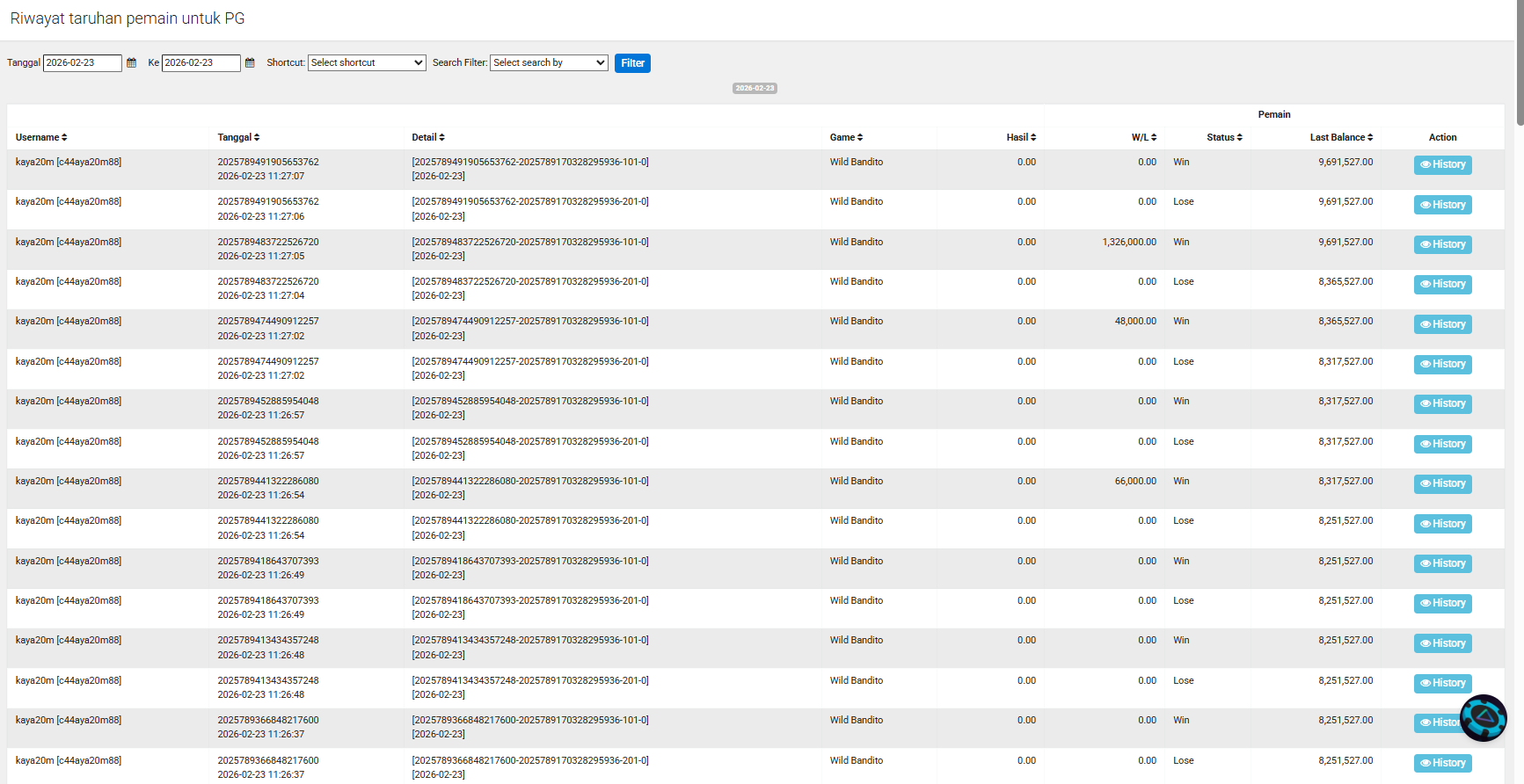1524x784 pixels.
Task: View History for 48,000.00 win row
Action: pyautogui.click(x=1442, y=324)
